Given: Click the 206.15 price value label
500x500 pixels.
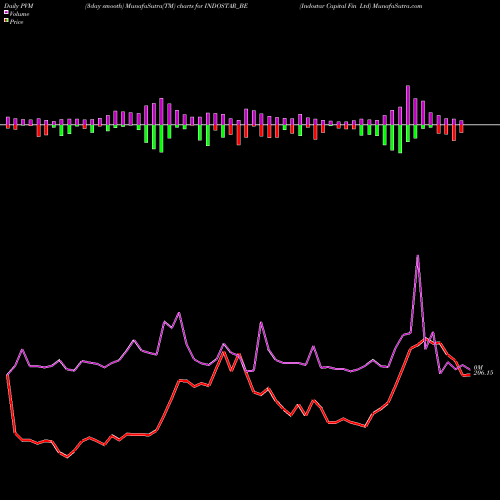Looking at the screenshot, I should (x=483, y=373).
